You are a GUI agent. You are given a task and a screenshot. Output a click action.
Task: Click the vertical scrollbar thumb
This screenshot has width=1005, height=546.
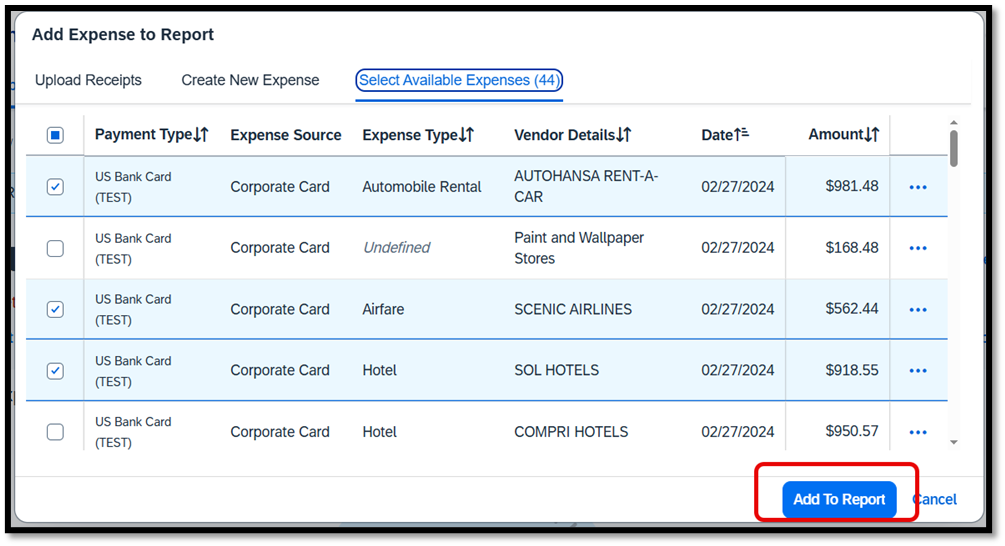953,148
